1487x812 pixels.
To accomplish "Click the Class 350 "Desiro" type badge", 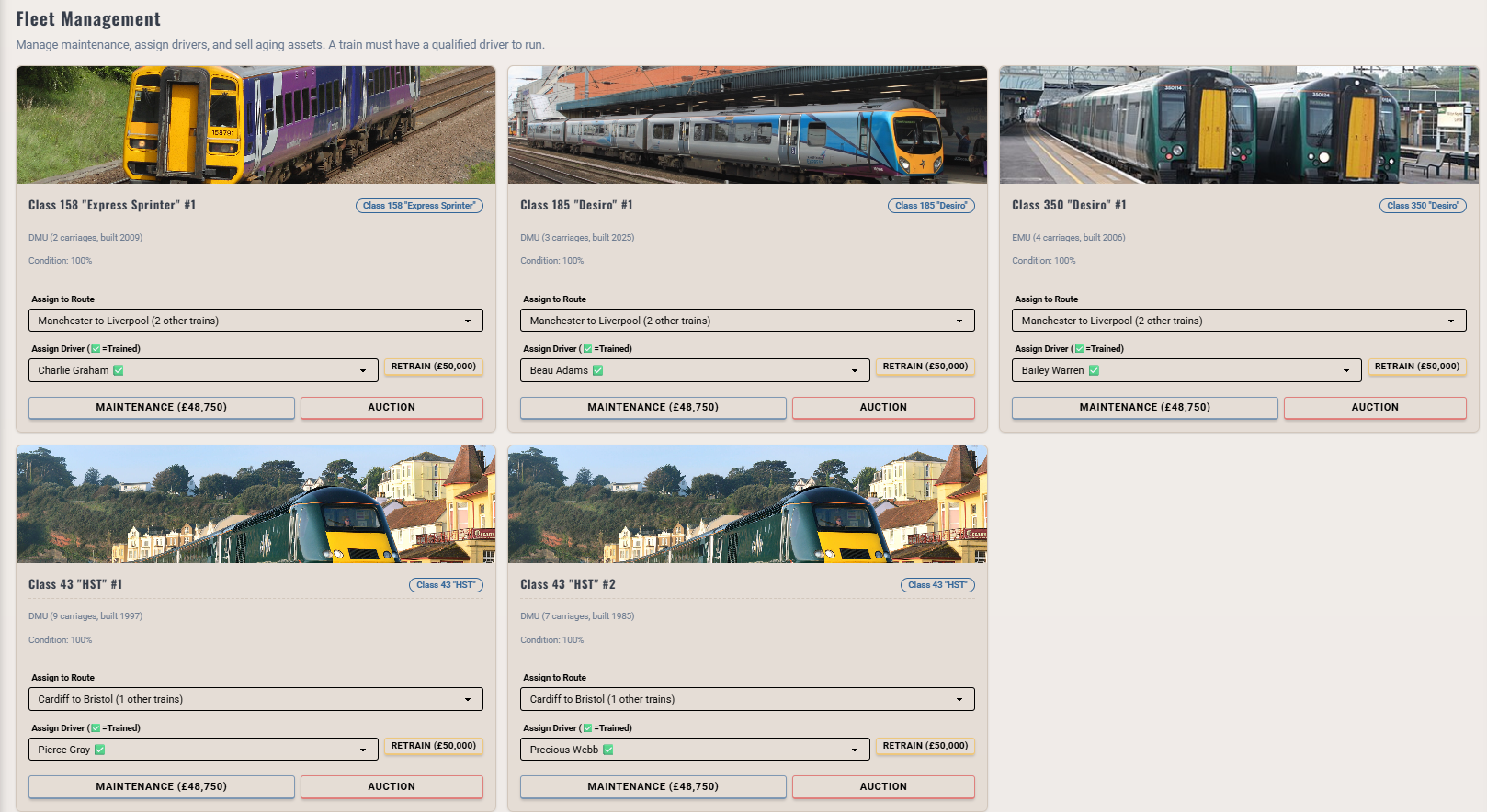I will [1422, 206].
